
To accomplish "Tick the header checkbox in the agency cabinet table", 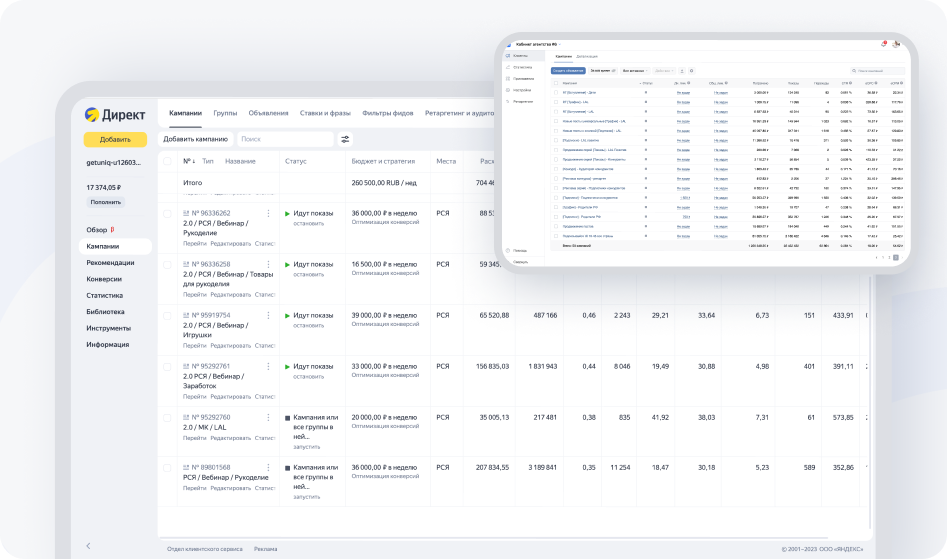I will click(x=556, y=83).
